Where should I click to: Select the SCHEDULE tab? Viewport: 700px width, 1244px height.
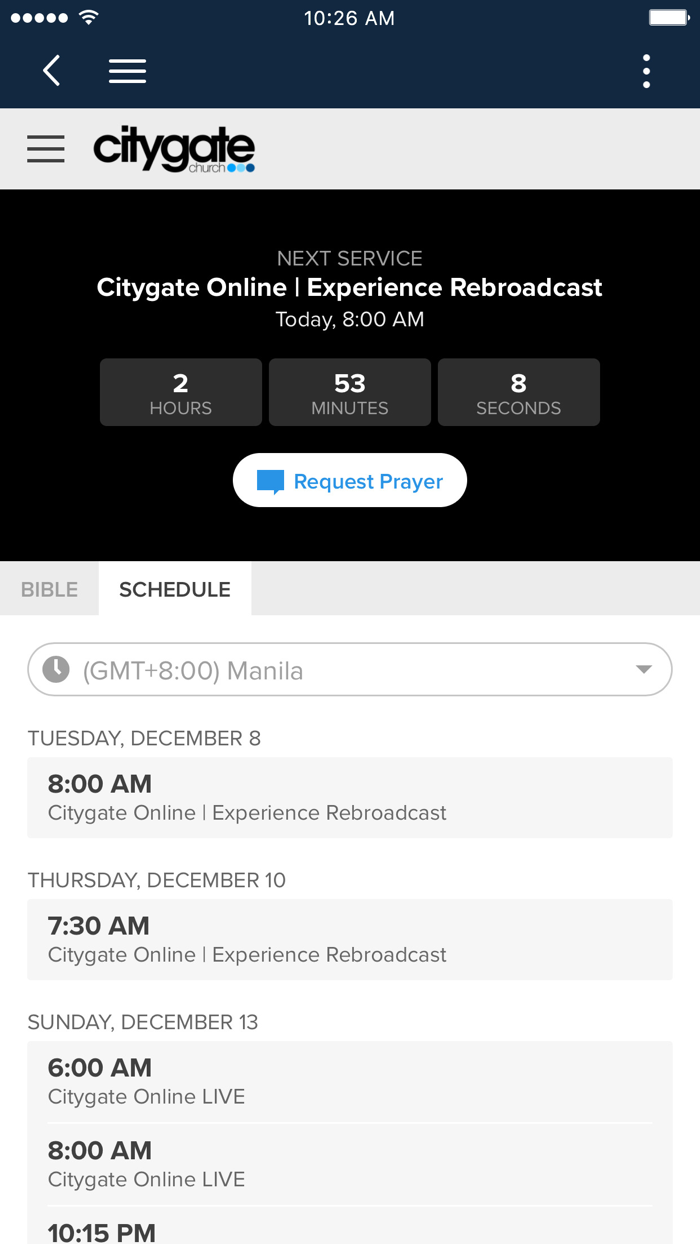point(175,589)
